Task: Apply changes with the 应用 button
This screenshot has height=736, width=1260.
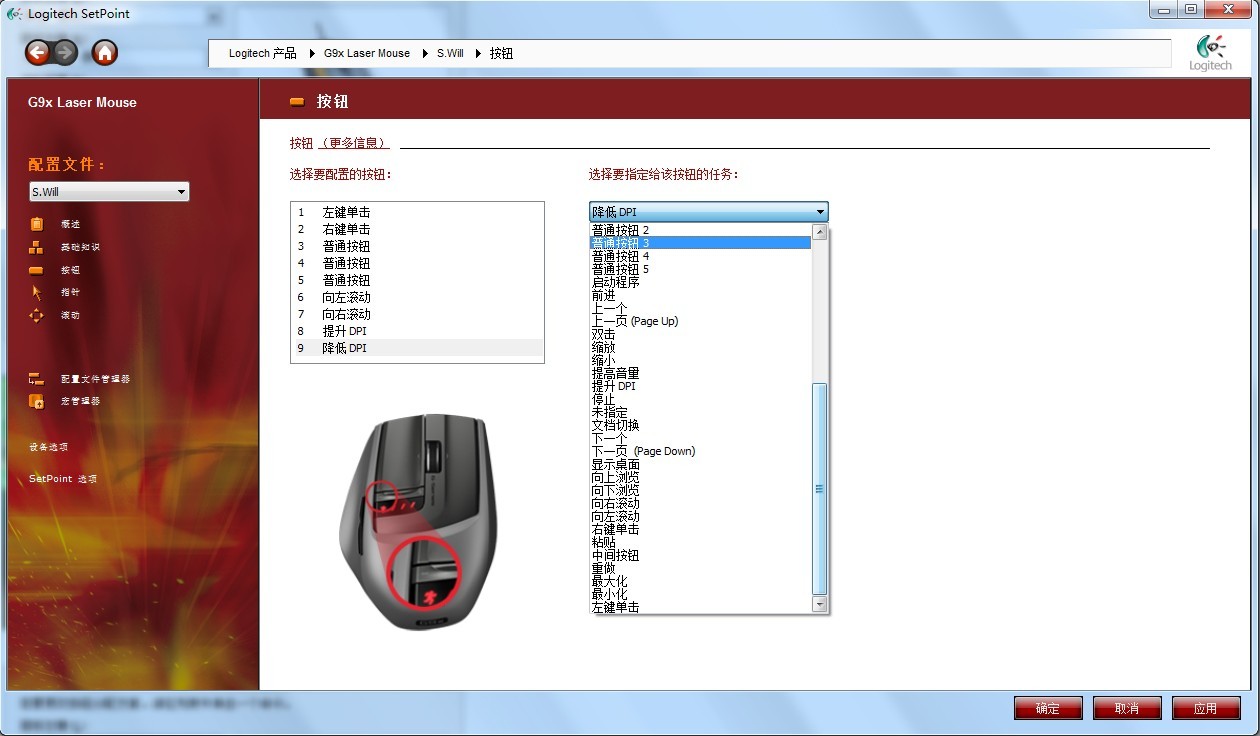Action: coord(1206,708)
